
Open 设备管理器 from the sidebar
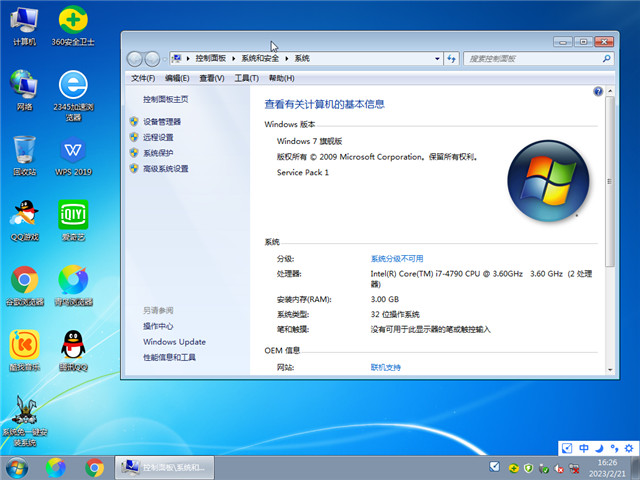[162, 122]
